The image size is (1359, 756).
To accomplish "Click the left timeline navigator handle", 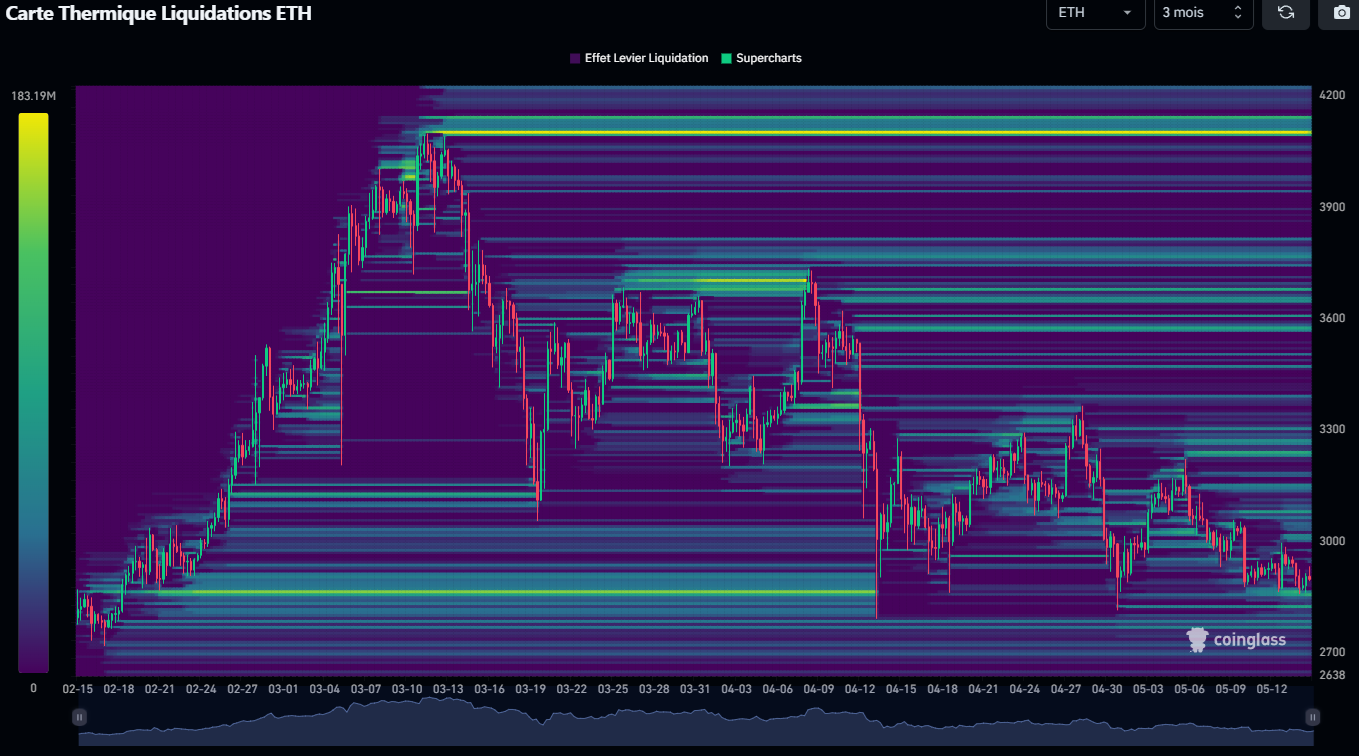I will point(78,717).
